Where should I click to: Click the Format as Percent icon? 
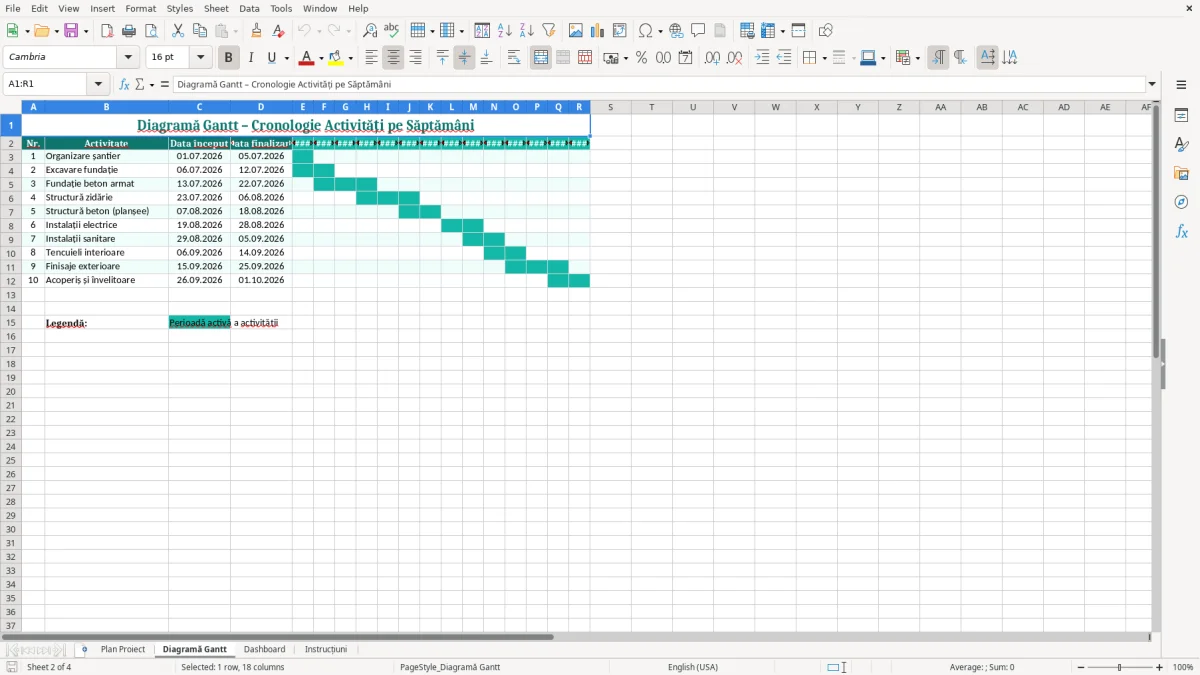[x=642, y=58]
